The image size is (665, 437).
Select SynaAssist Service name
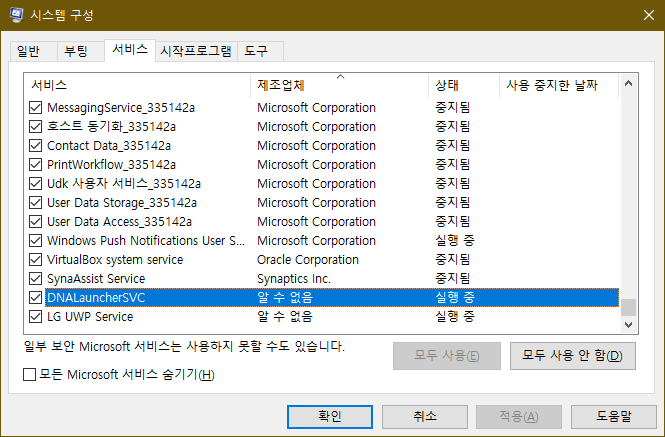pyautogui.click(x=96, y=279)
